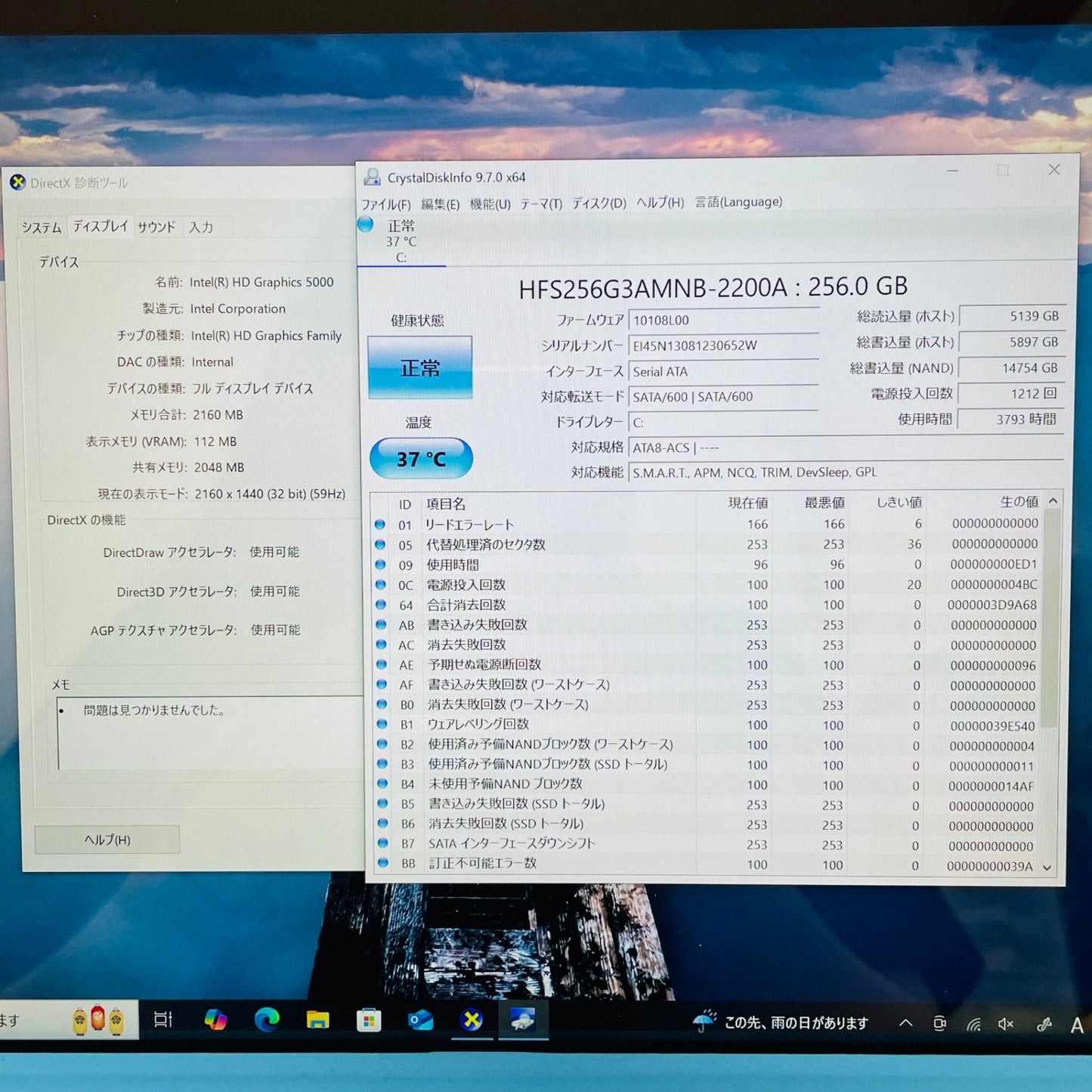Click the 電源投入回数 value 1212 回
This screenshot has width=1092, height=1092.
[1011, 394]
